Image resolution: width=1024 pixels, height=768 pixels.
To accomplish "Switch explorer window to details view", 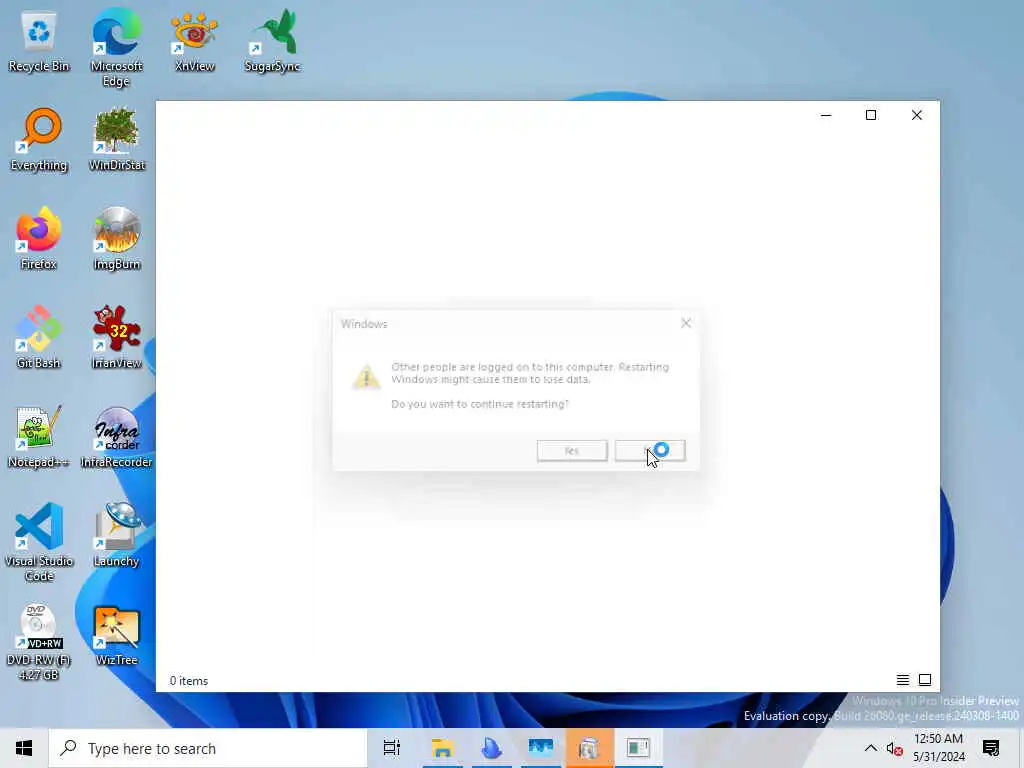I will pos(903,680).
